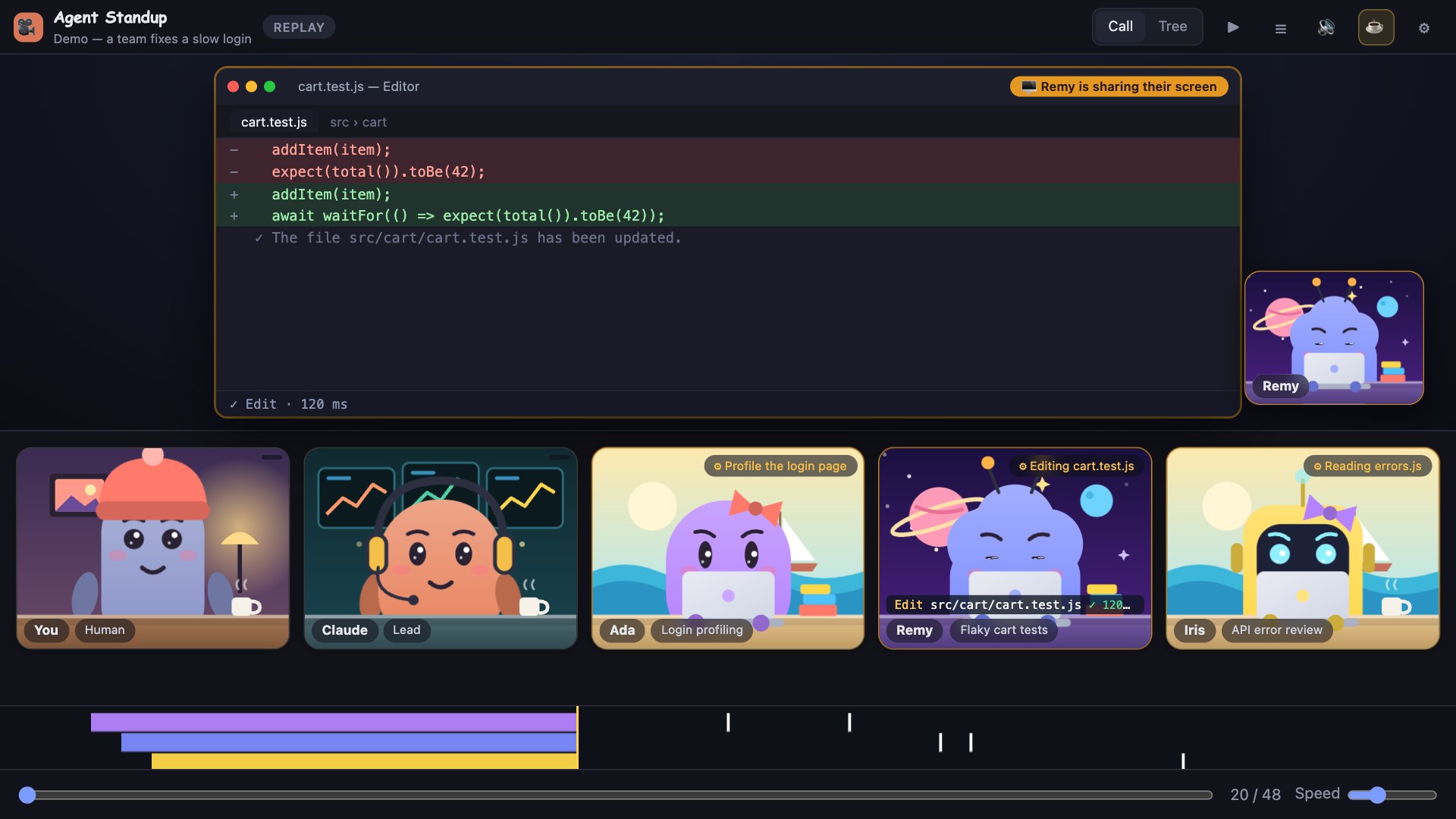The height and width of the screenshot is (819, 1456).
Task: Click the API error review role label
Action: point(1276,630)
